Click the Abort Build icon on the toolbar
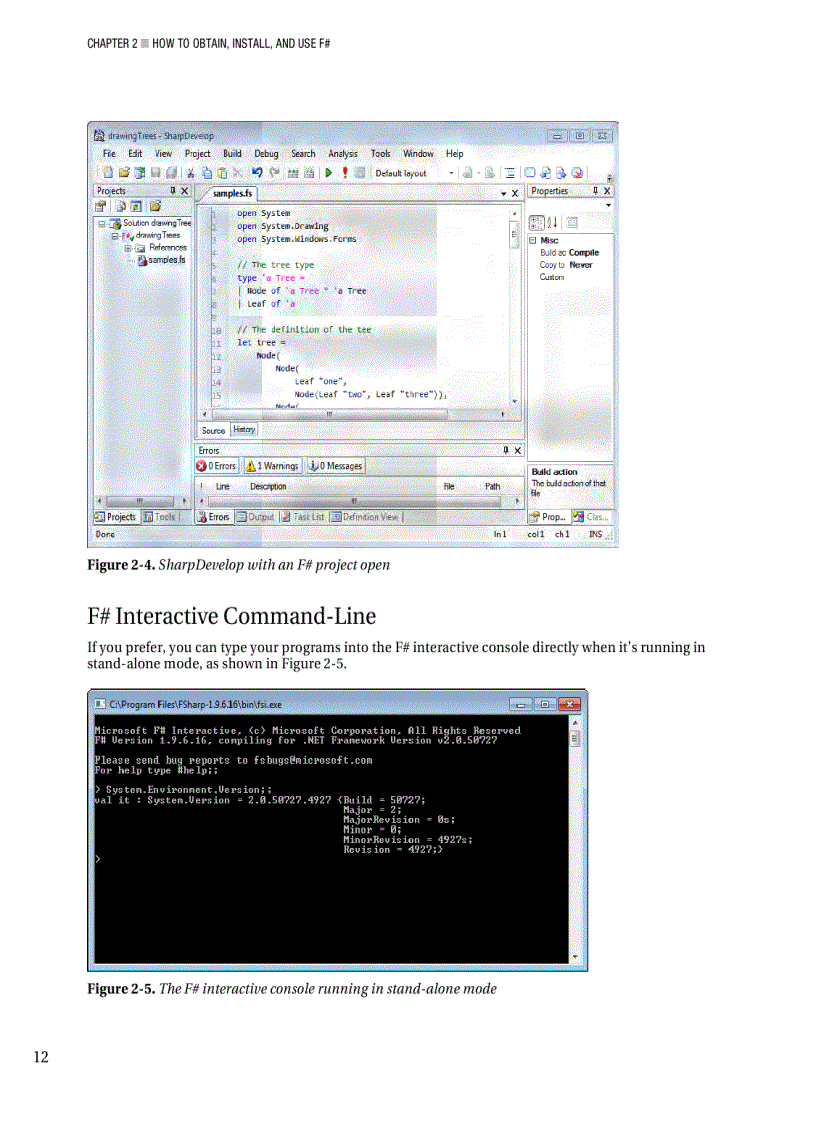Image resolution: width=816 pixels, height=1123 pixels. (x=345, y=172)
